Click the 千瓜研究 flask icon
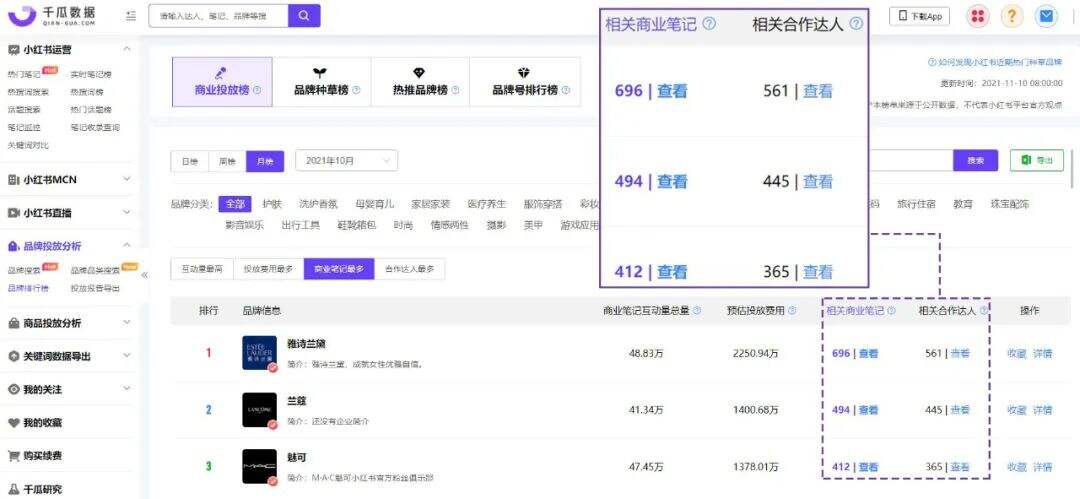1080x499 pixels. (13, 489)
